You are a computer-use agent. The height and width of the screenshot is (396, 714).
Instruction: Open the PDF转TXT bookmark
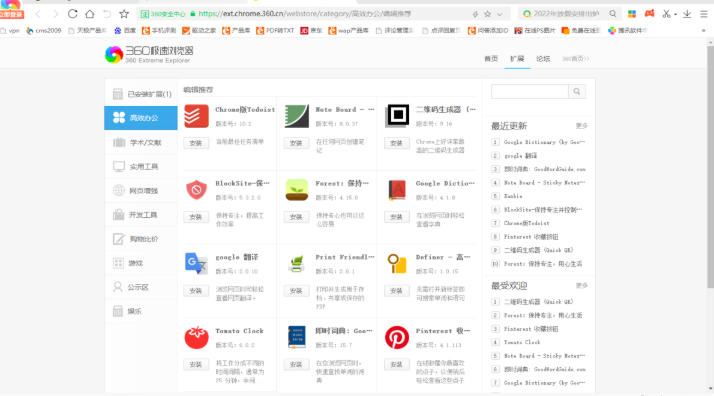(275, 31)
